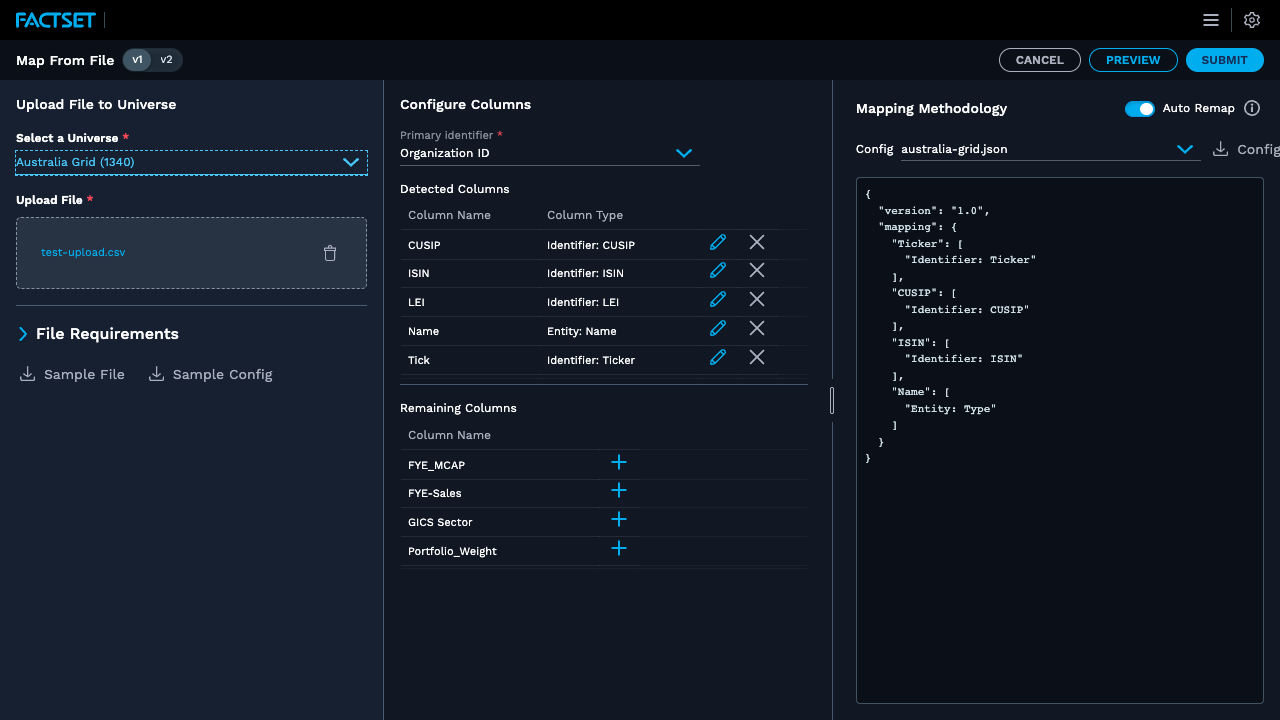Open the hamburger menu in header
The width and height of the screenshot is (1280, 720).
pyautogui.click(x=1211, y=20)
